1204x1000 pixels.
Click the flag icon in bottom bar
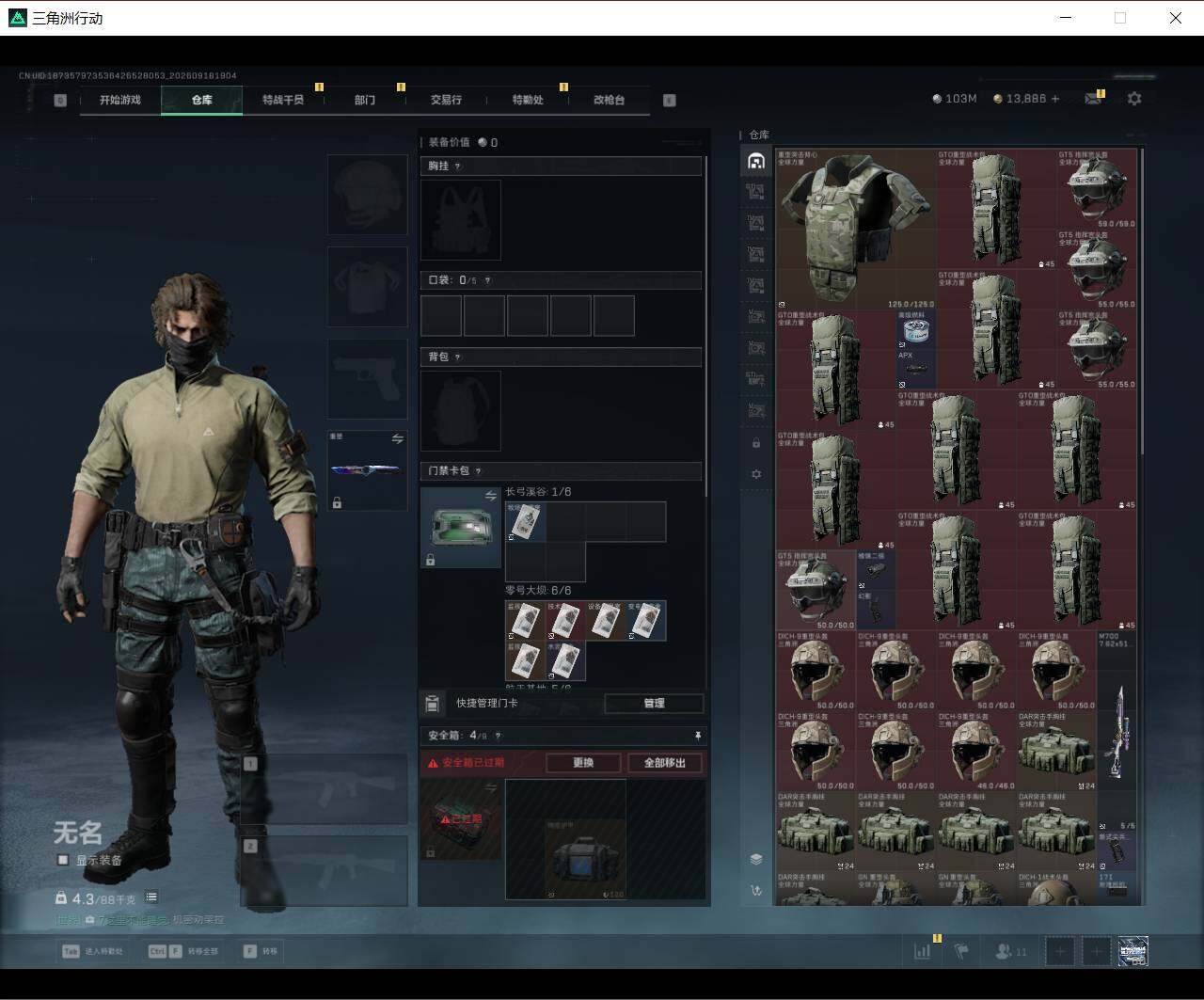tap(961, 951)
